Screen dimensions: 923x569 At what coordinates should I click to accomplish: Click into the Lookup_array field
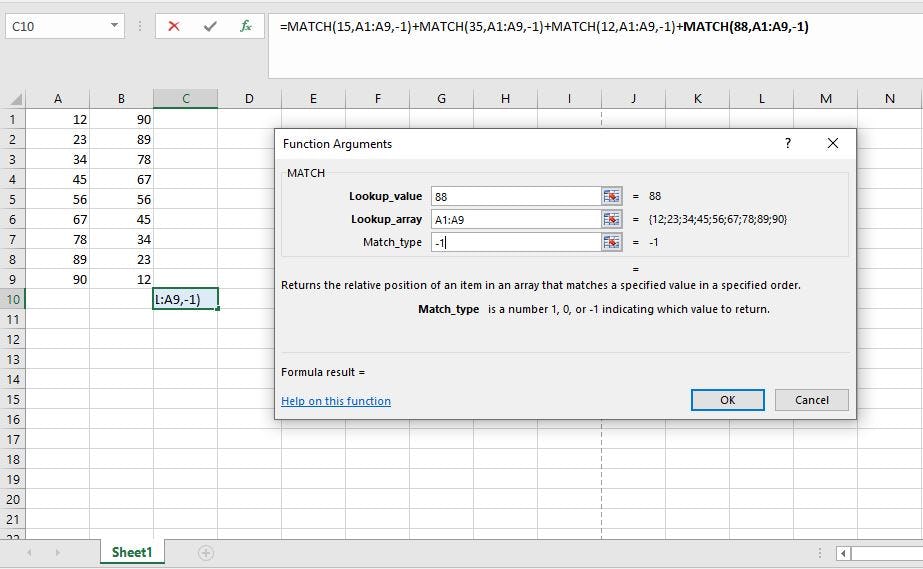(x=516, y=219)
